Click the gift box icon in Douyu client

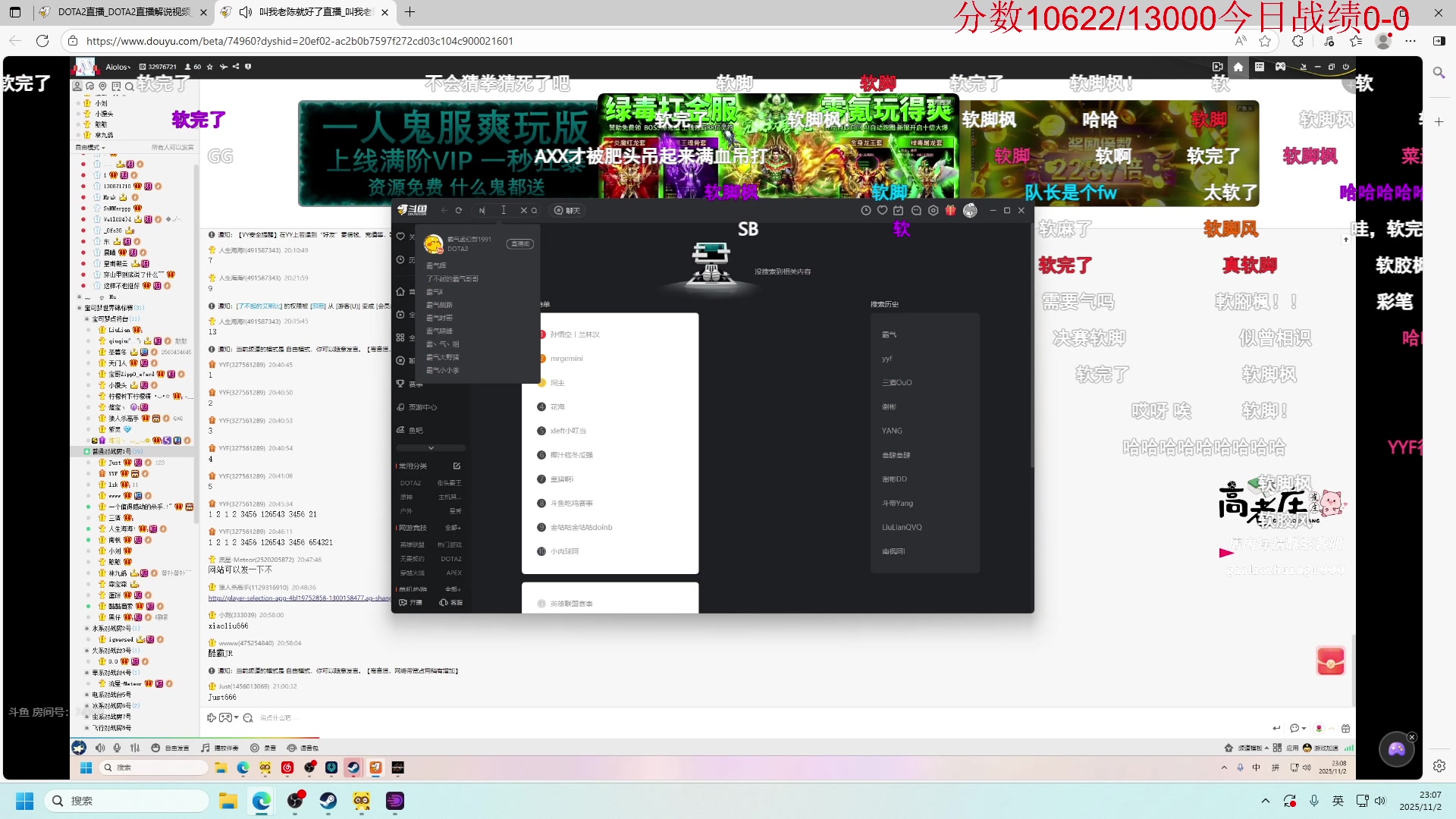point(950,211)
